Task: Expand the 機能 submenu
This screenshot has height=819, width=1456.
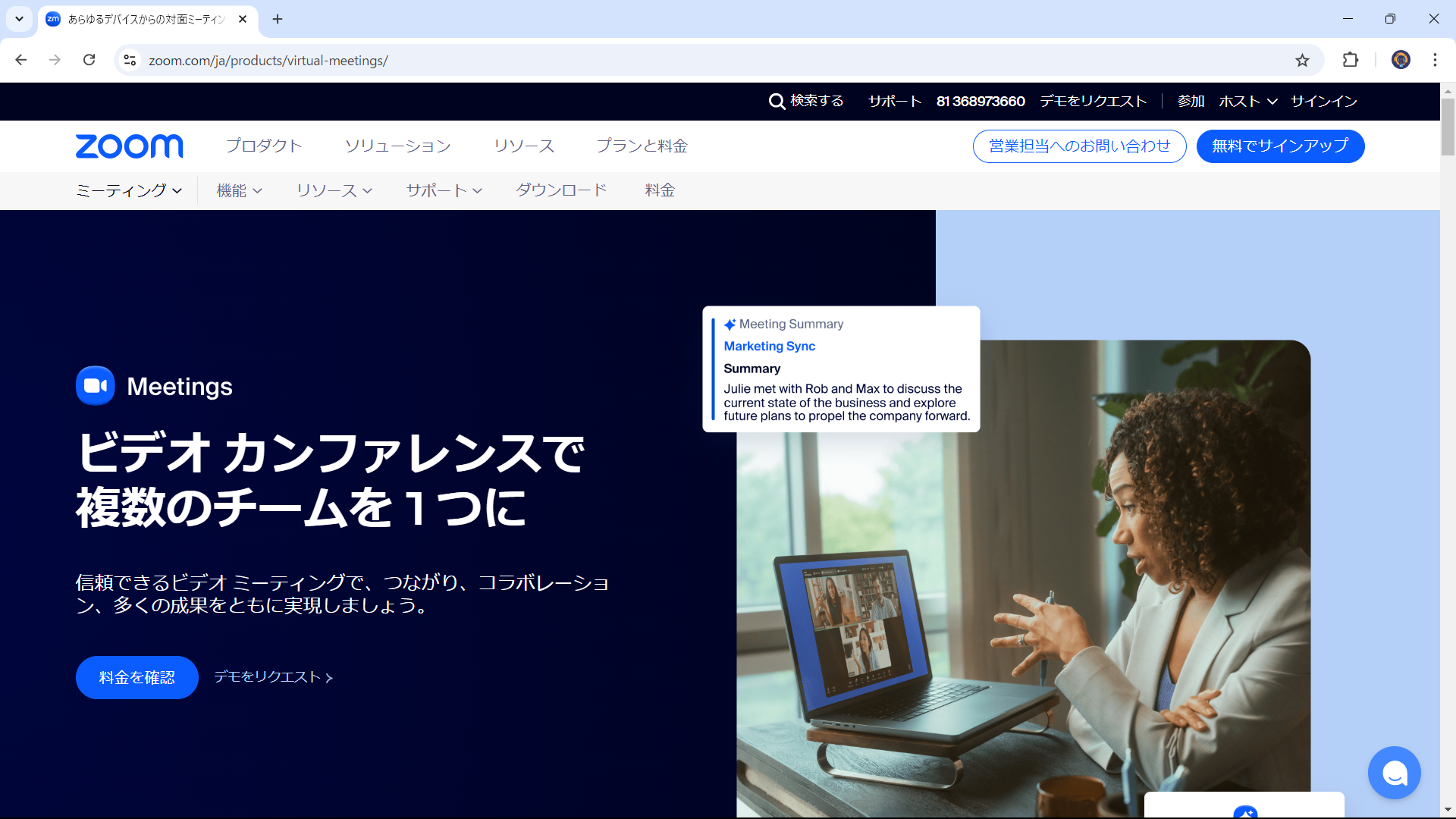Action: (239, 190)
